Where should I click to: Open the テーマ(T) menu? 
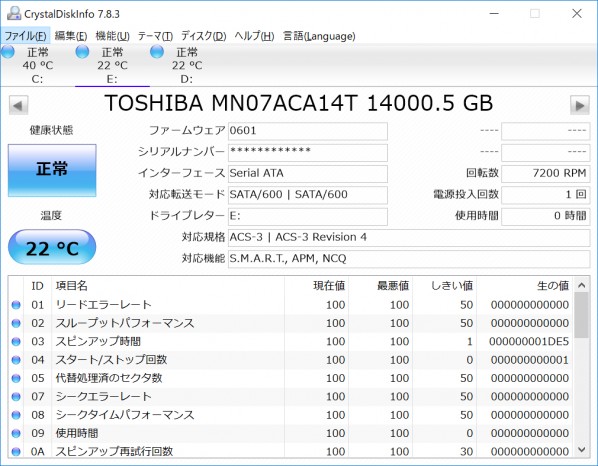(x=155, y=36)
